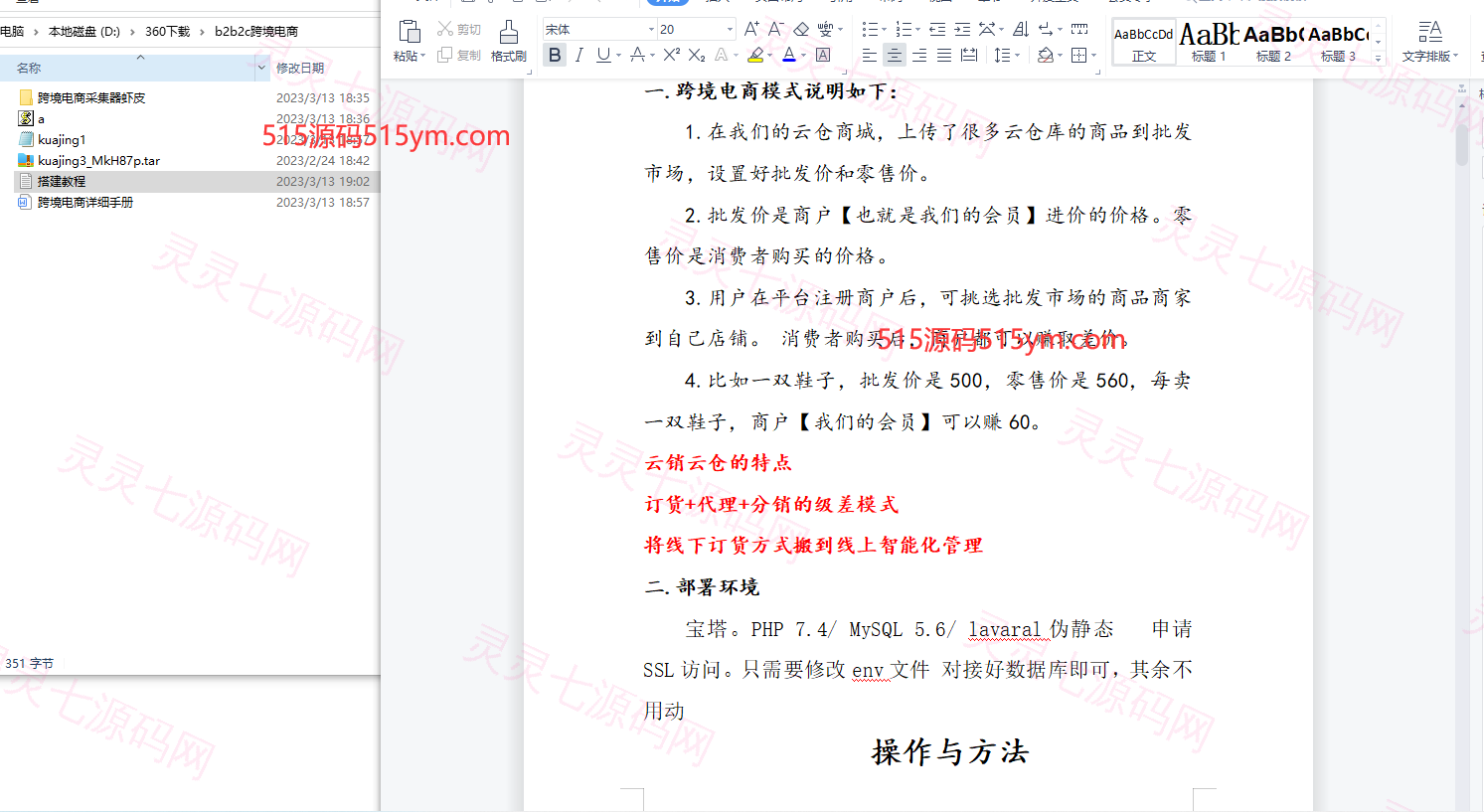Apply subscript X₂ formatting
Screen dimensions: 1484x812
pos(697,56)
